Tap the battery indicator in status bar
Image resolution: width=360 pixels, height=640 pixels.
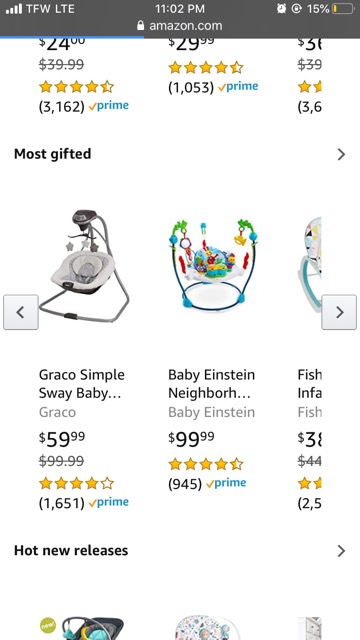coord(342,9)
